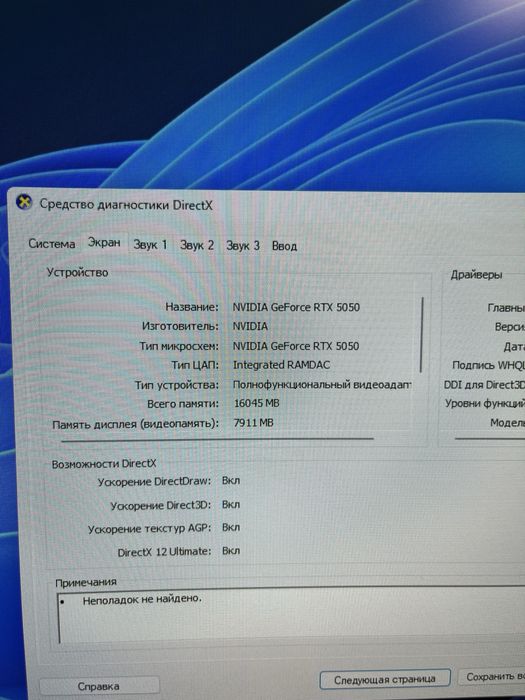This screenshot has height=700, width=525.
Task: Open the Звук 1 tab
Action: pos(150,245)
